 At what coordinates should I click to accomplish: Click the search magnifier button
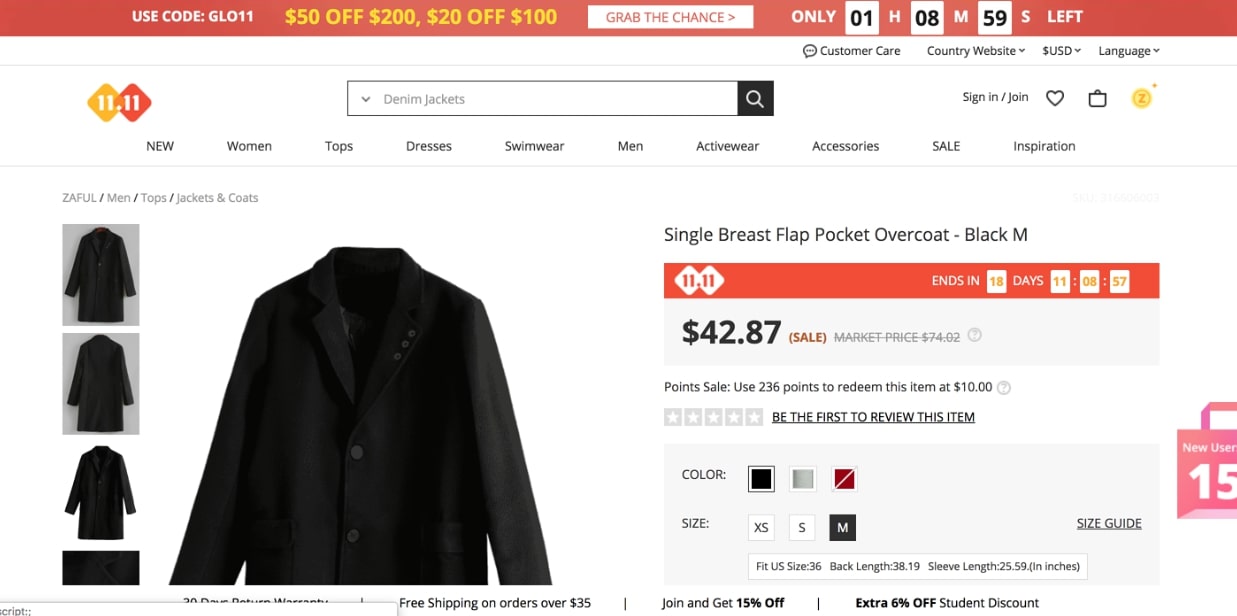[x=755, y=99]
